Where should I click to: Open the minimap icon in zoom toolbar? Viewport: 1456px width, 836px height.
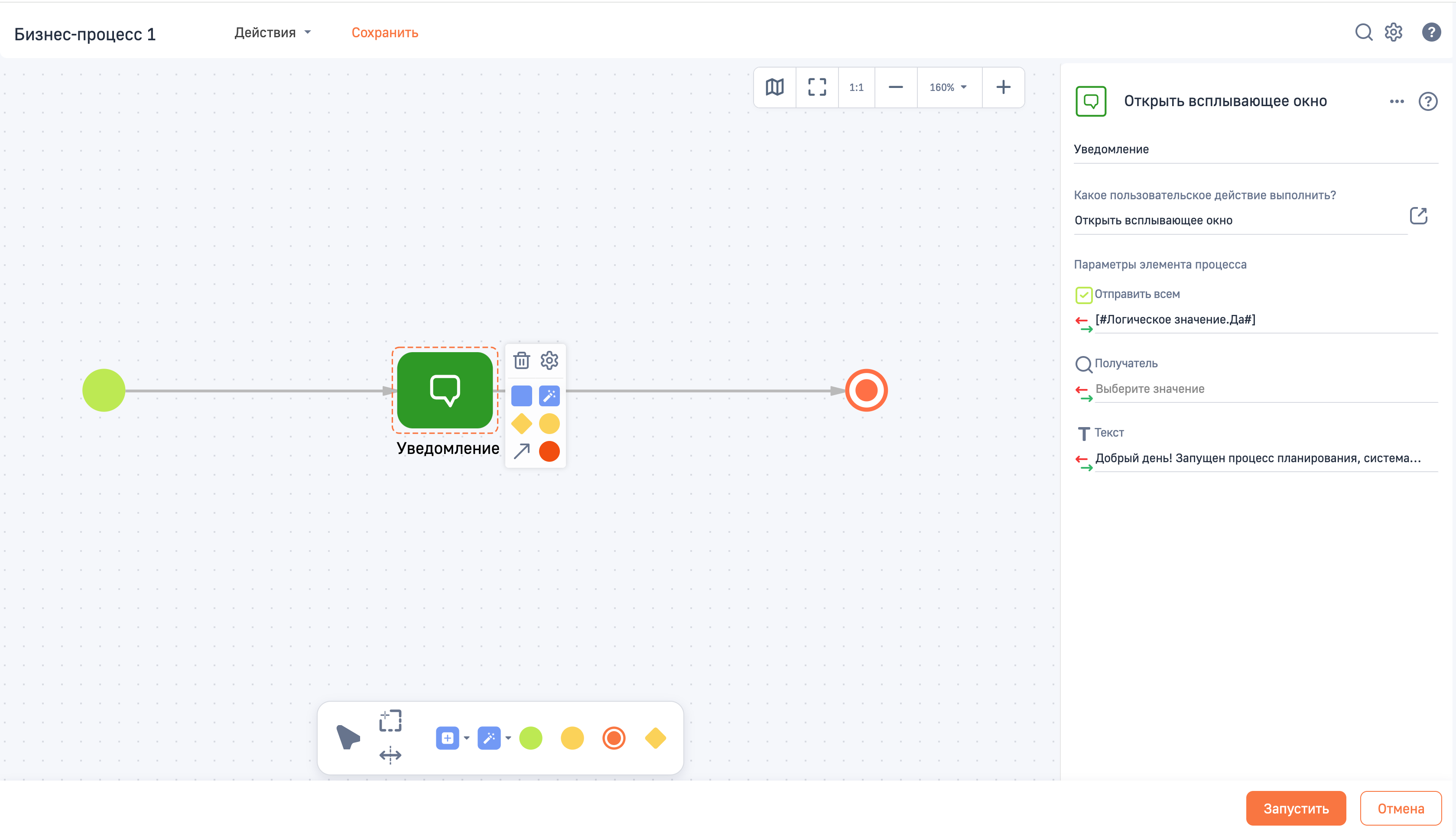[x=774, y=87]
